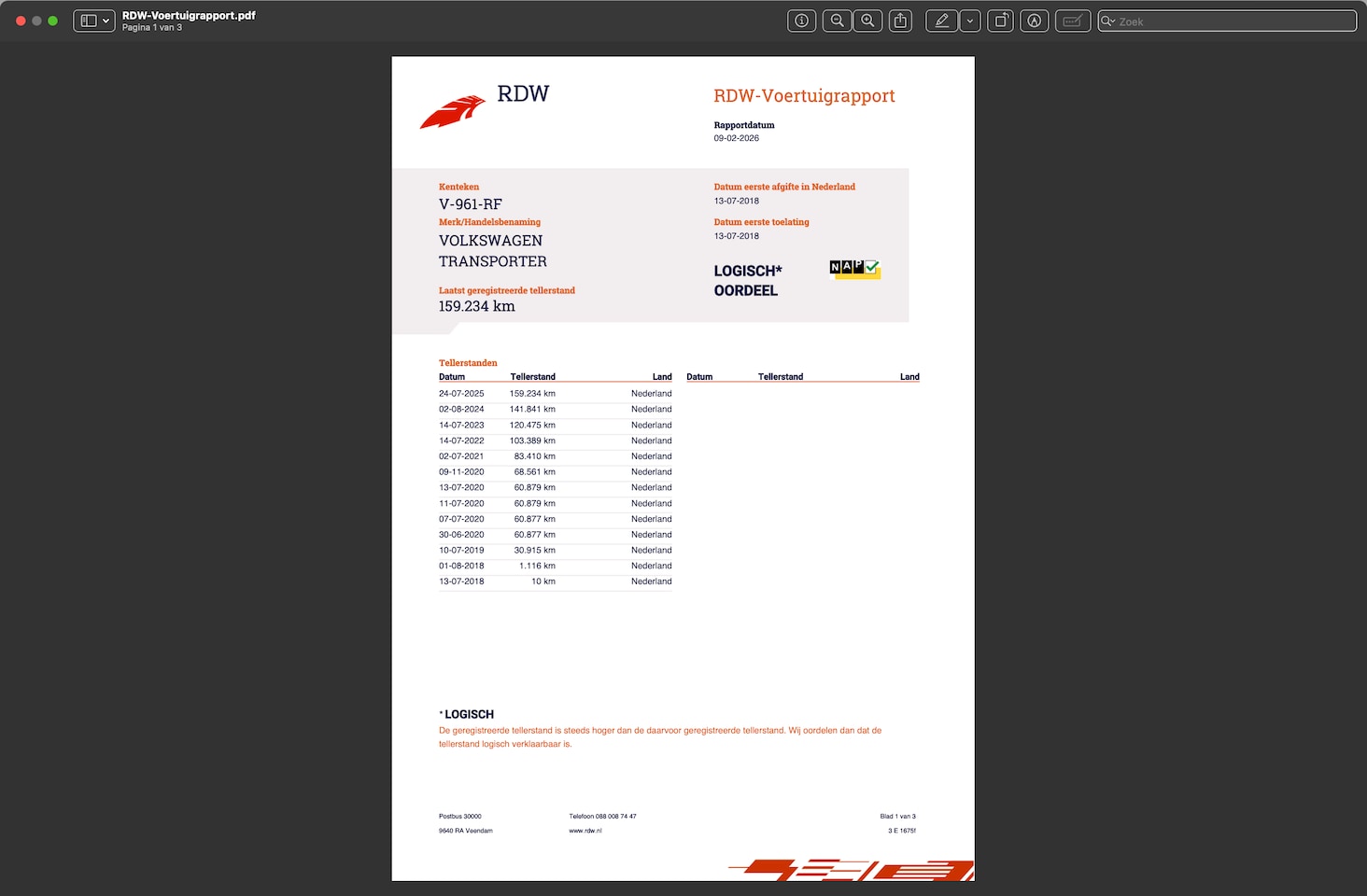The image size is (1367, 896).
Task: Expand the highlight color dropdown arrow
Action: pos(970,21)
